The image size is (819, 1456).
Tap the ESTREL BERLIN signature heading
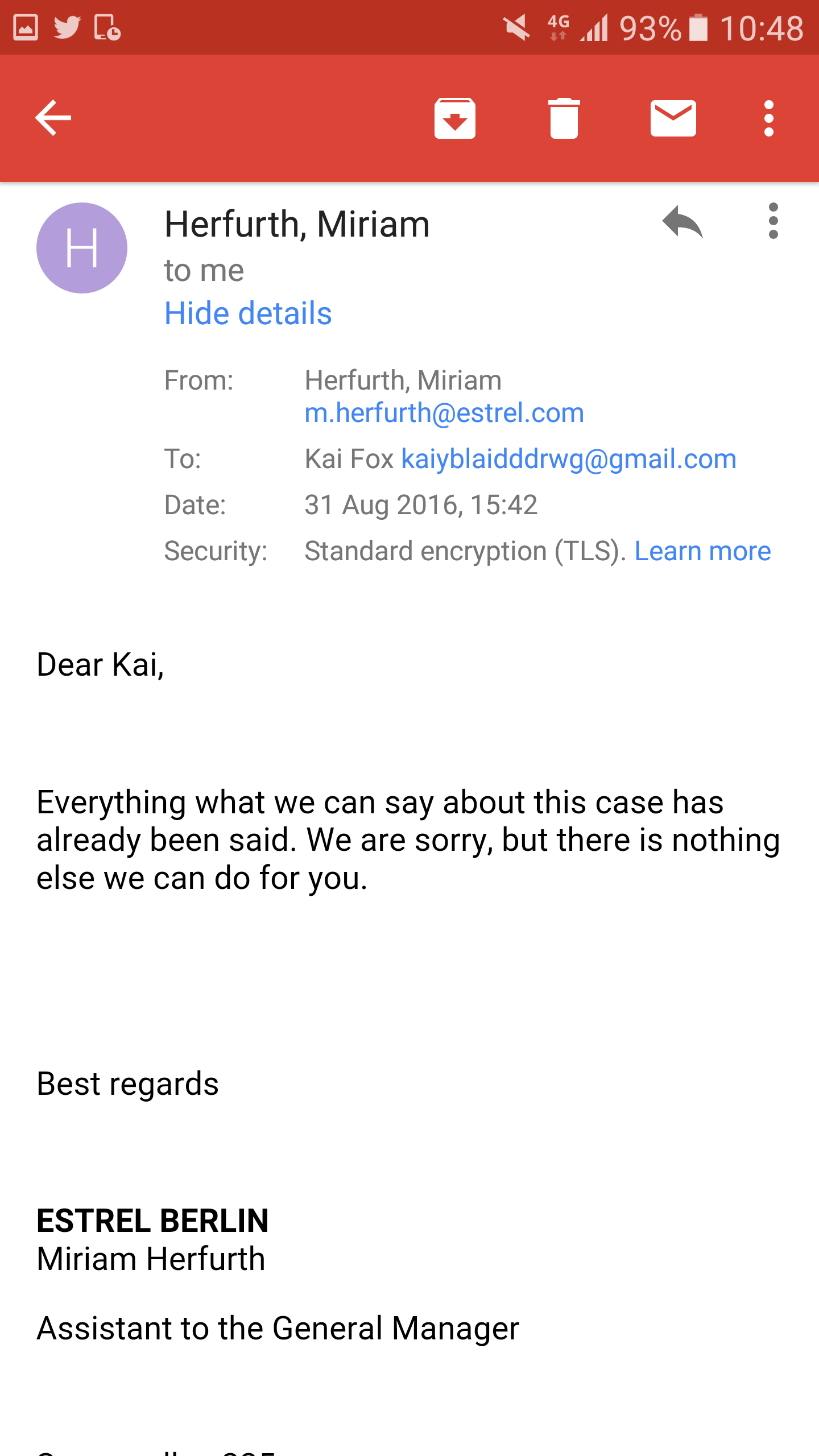pyautogui.click(x=152, y=1221)
